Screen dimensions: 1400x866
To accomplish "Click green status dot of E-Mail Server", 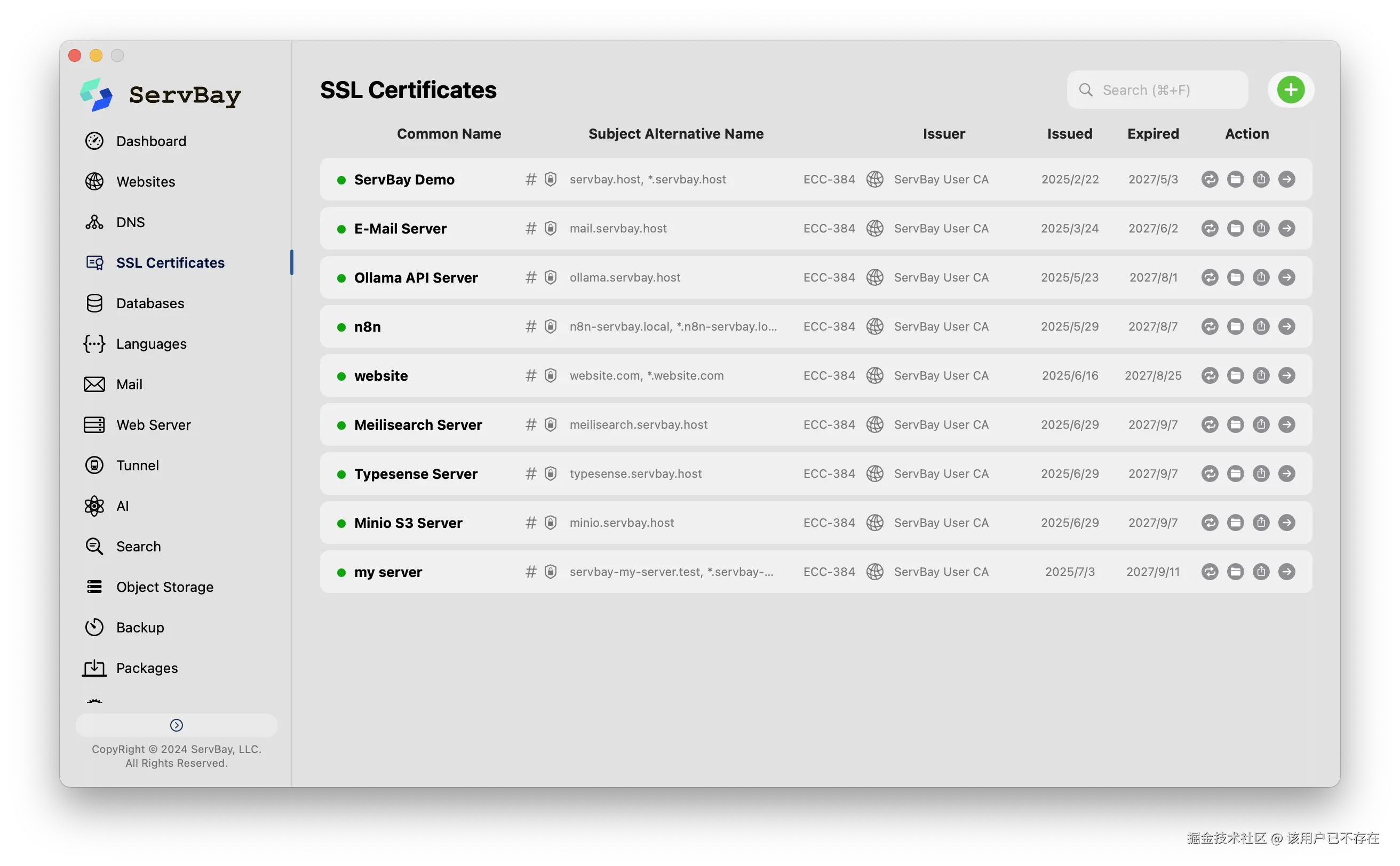I will pos(341,229).
